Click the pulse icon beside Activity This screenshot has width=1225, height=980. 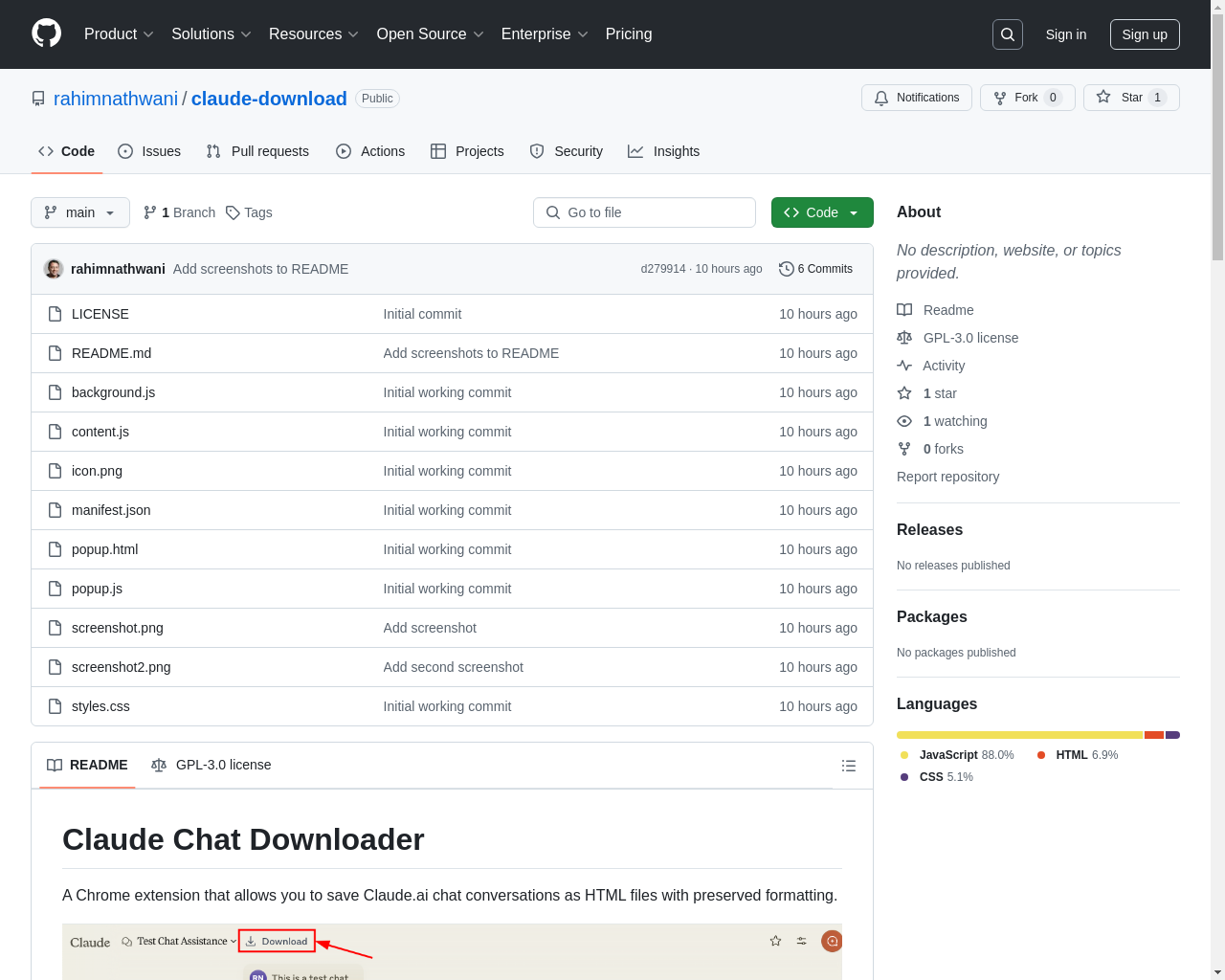click(904, 366)
